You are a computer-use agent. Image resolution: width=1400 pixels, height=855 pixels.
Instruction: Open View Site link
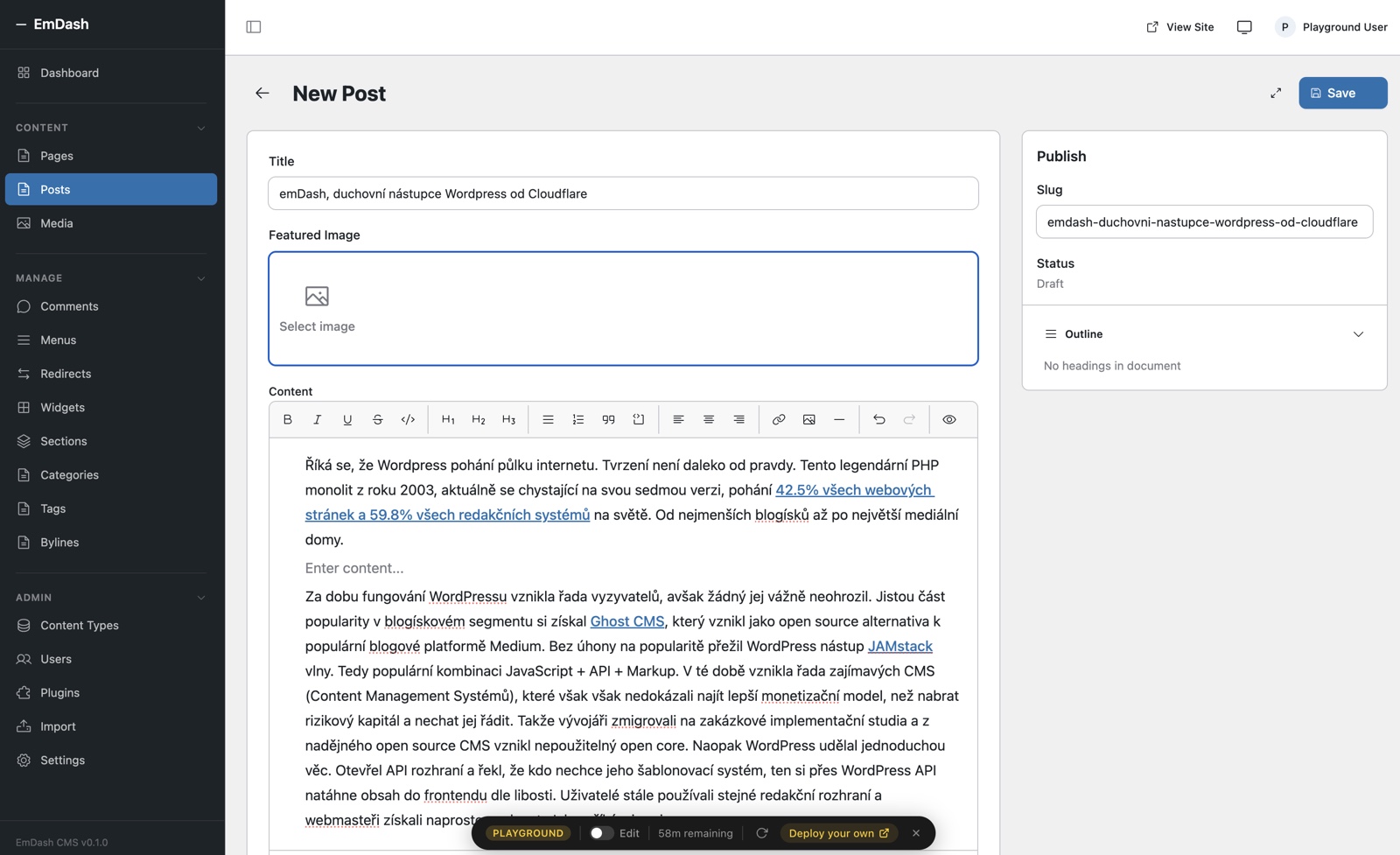[x=1180, y=27]
